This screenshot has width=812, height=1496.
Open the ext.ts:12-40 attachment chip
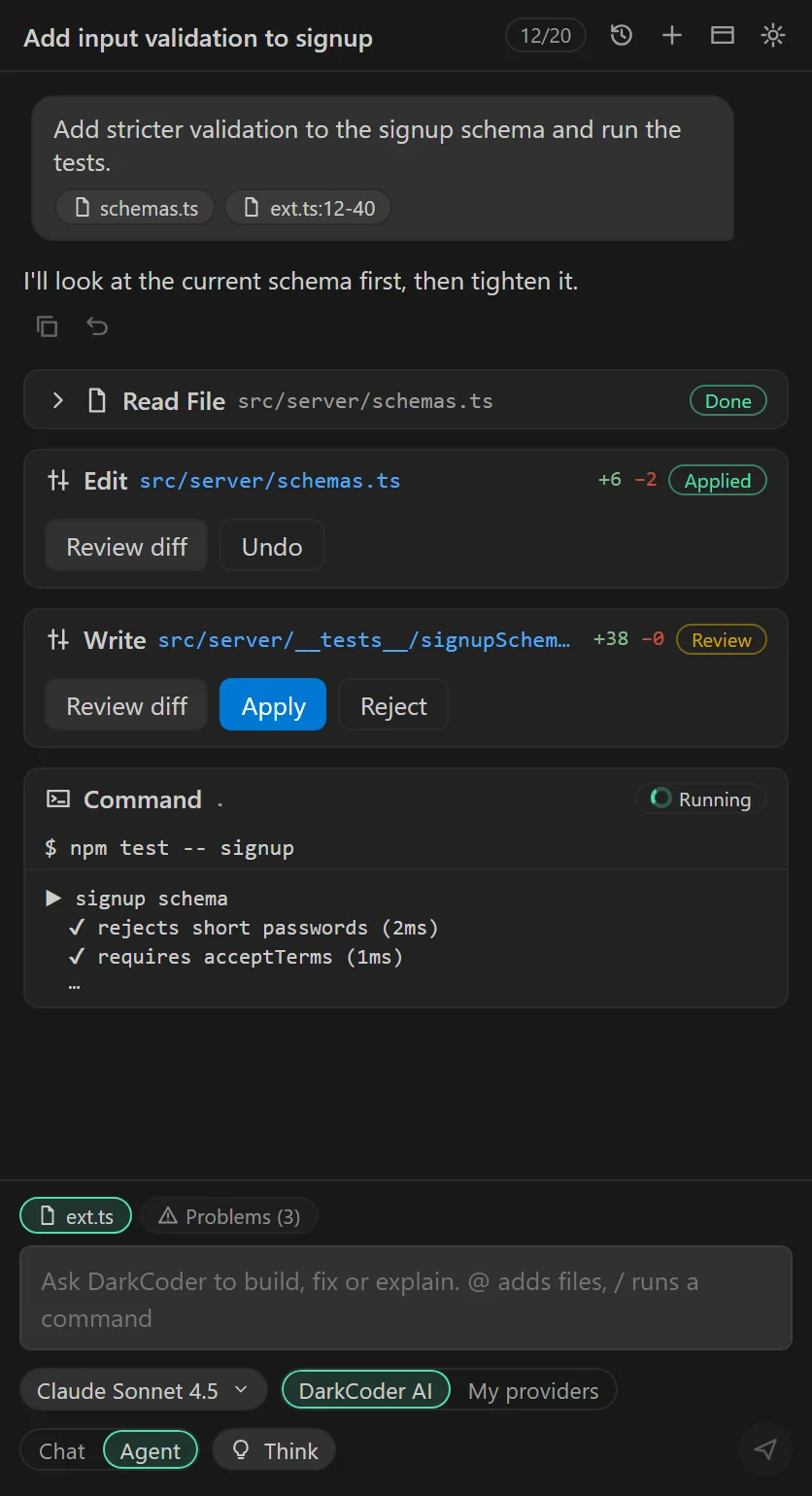pyautogui.click(x=309, y=208)
